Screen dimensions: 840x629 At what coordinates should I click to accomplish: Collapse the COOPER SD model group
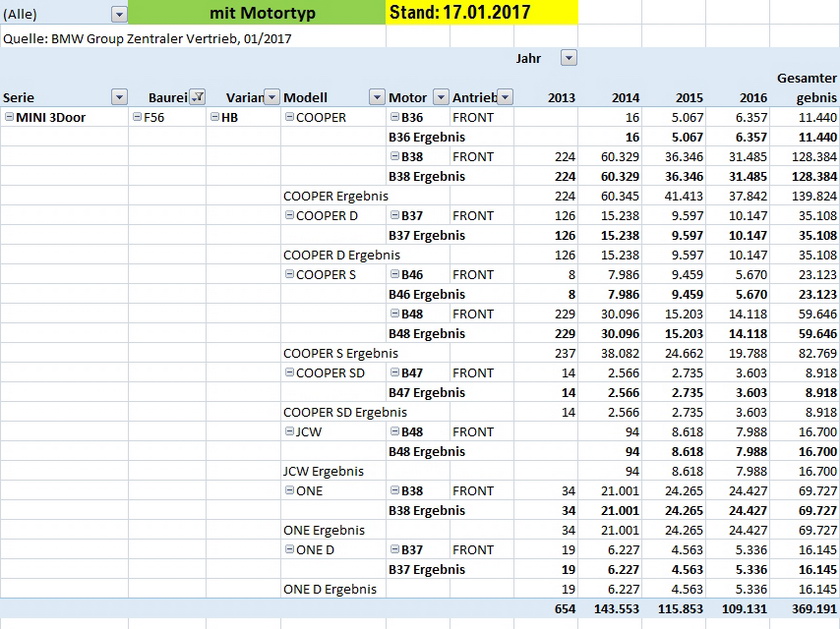pyautogui.click(x=289, y=372)
